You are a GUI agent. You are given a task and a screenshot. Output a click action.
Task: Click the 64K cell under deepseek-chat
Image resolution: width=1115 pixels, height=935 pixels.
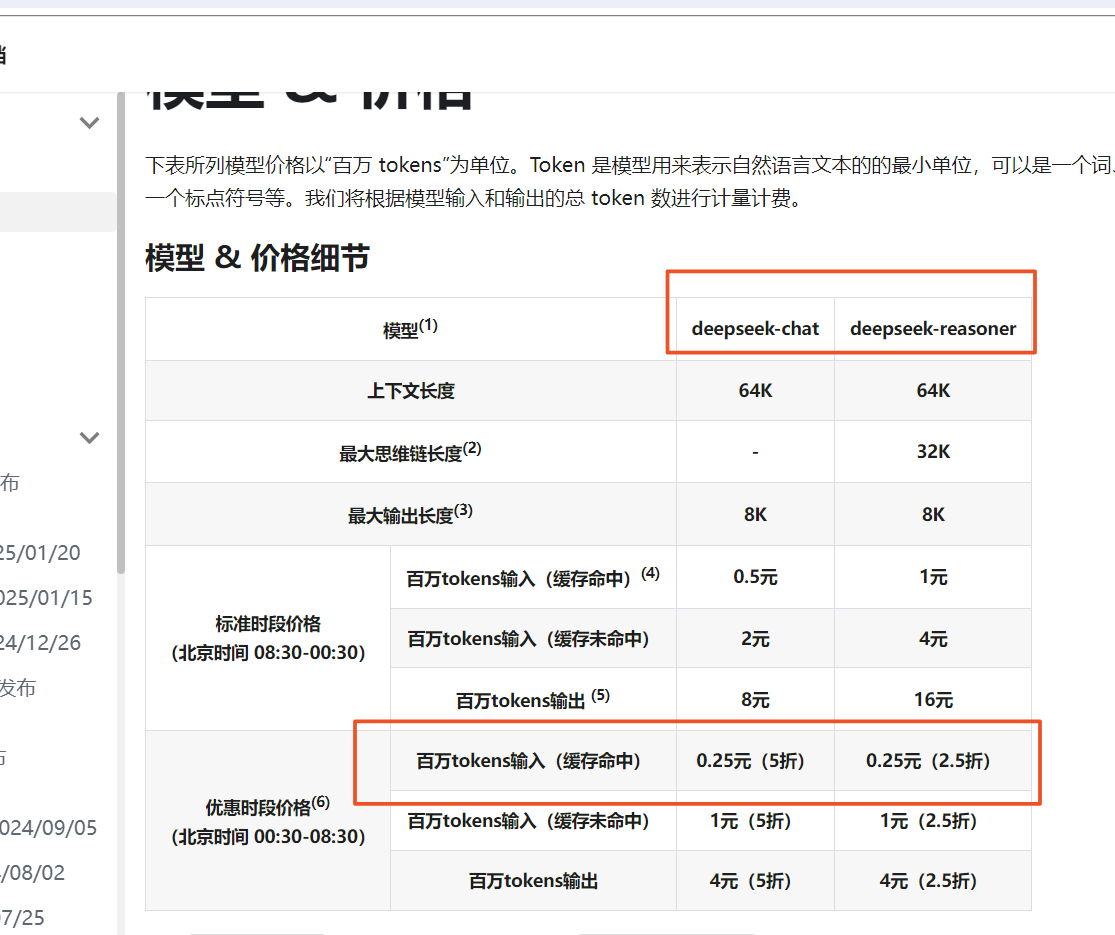coord(755,390)
